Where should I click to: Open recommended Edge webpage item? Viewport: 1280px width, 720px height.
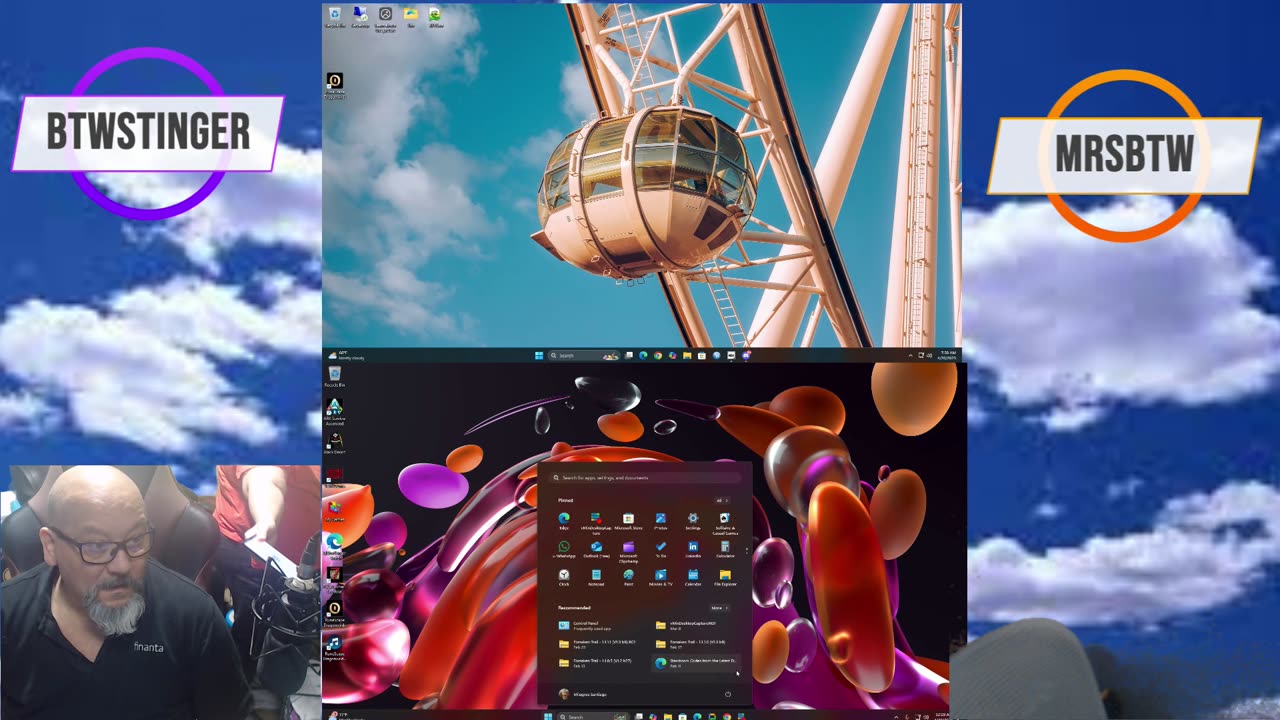coord(697,663)
